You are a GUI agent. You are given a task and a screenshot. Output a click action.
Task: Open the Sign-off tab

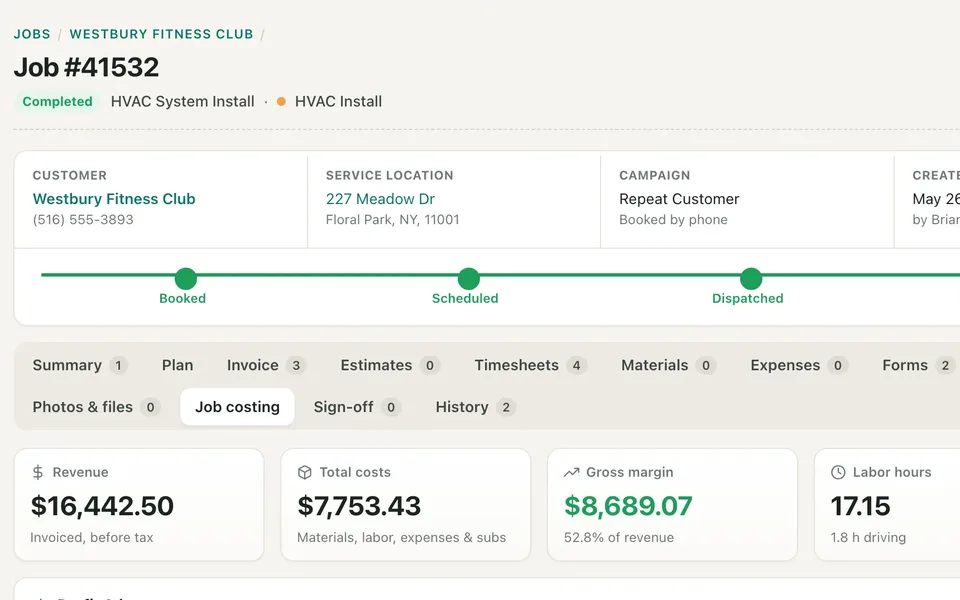(356, 407)
